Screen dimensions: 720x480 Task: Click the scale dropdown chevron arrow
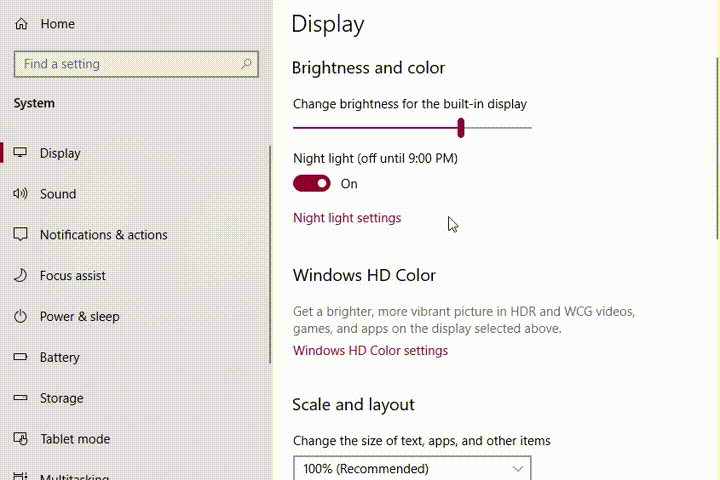[x=518, y=469]
